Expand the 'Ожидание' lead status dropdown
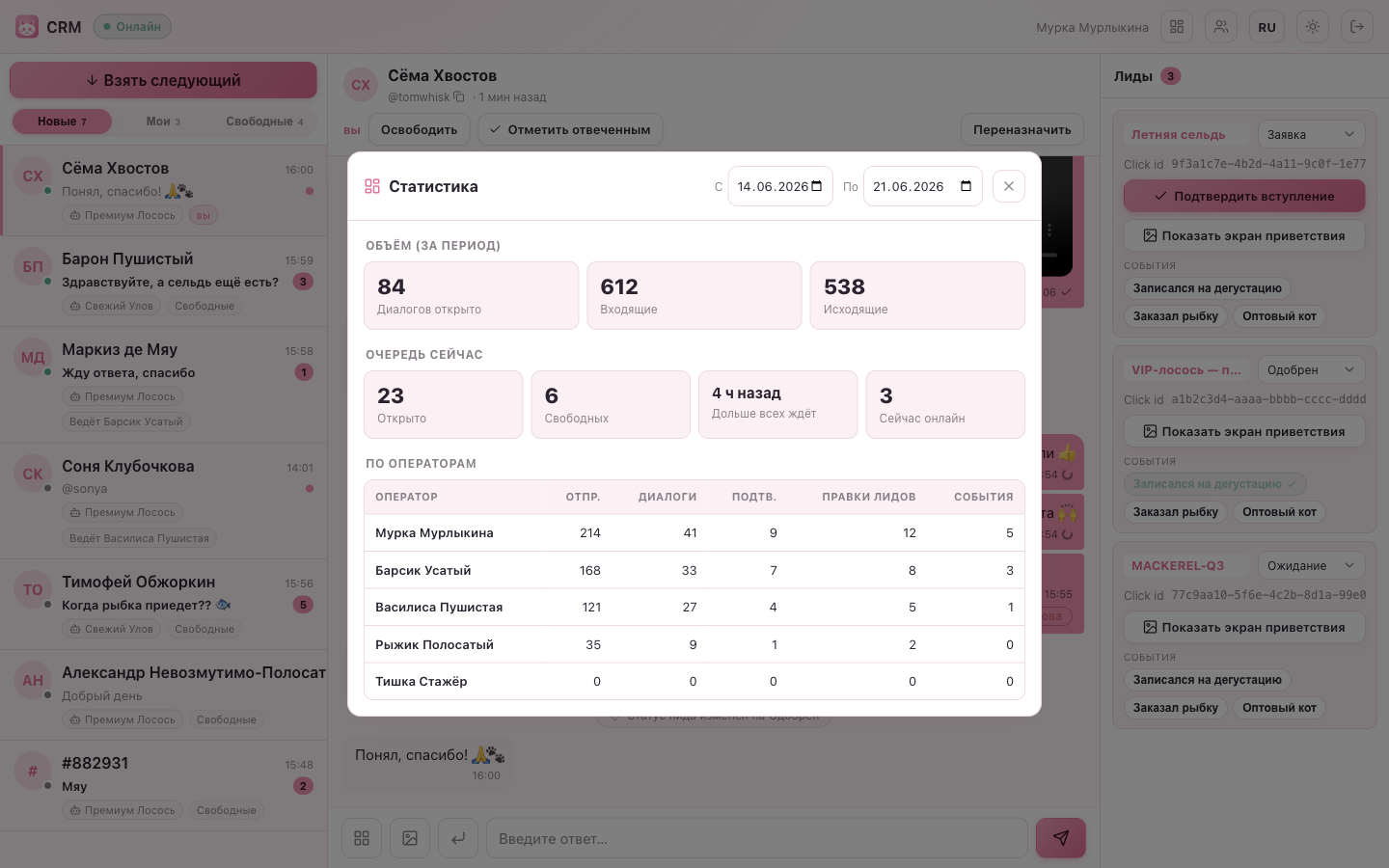 click(1311, 565)
